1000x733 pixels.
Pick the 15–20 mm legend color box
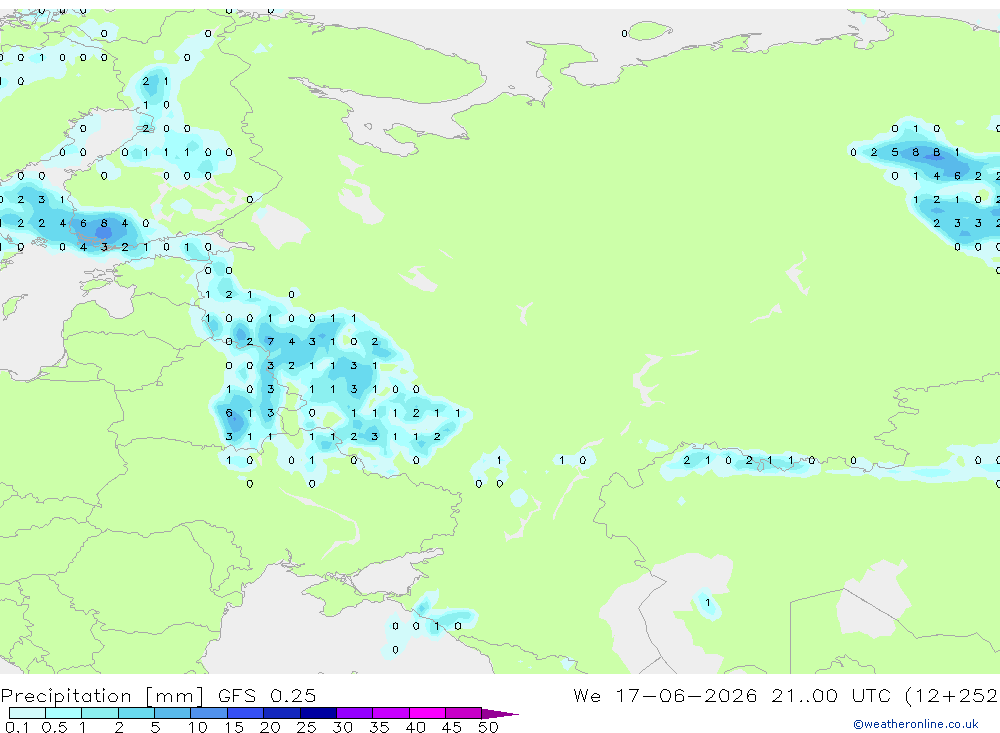[x=246, y=713]
